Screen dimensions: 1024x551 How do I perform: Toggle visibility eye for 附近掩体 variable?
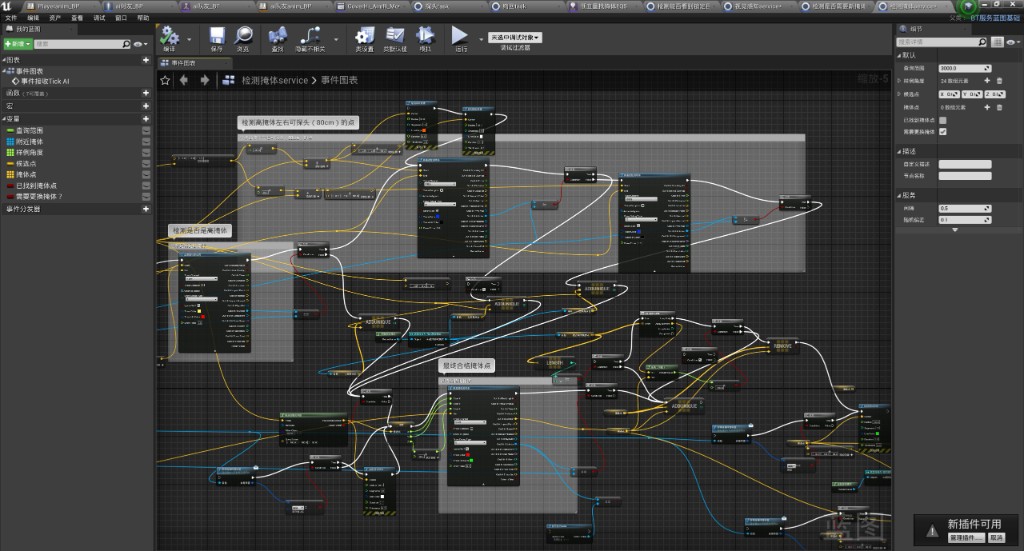146,142
